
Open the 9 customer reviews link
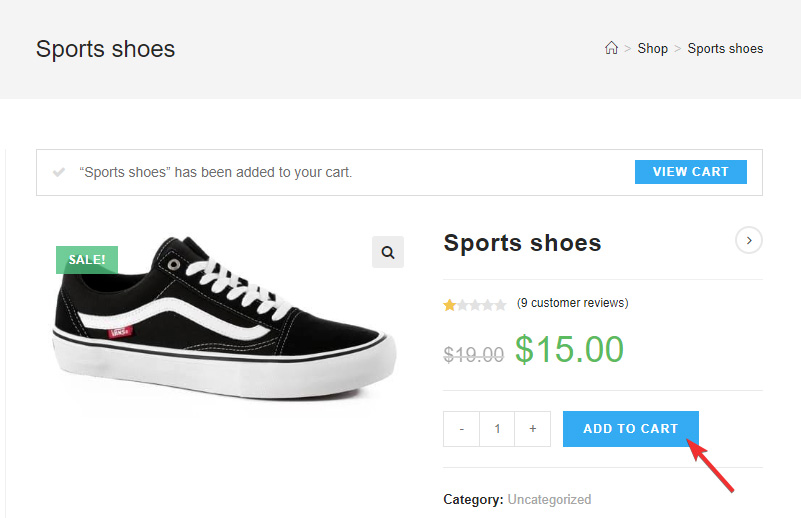coord(573,303)
